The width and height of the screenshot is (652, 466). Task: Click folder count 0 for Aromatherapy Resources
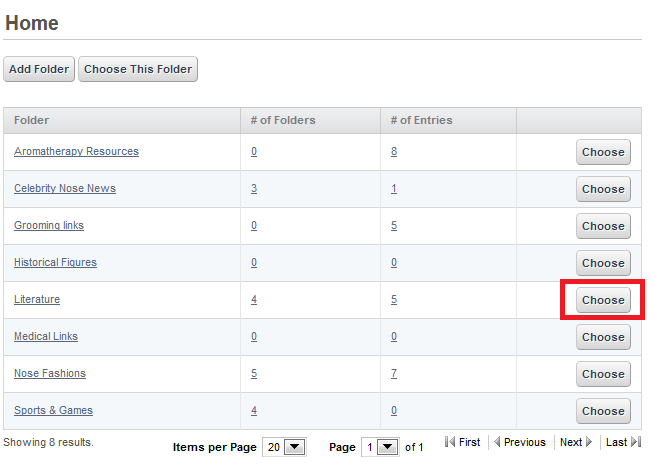pyautogui.click(x=254, y=151)
